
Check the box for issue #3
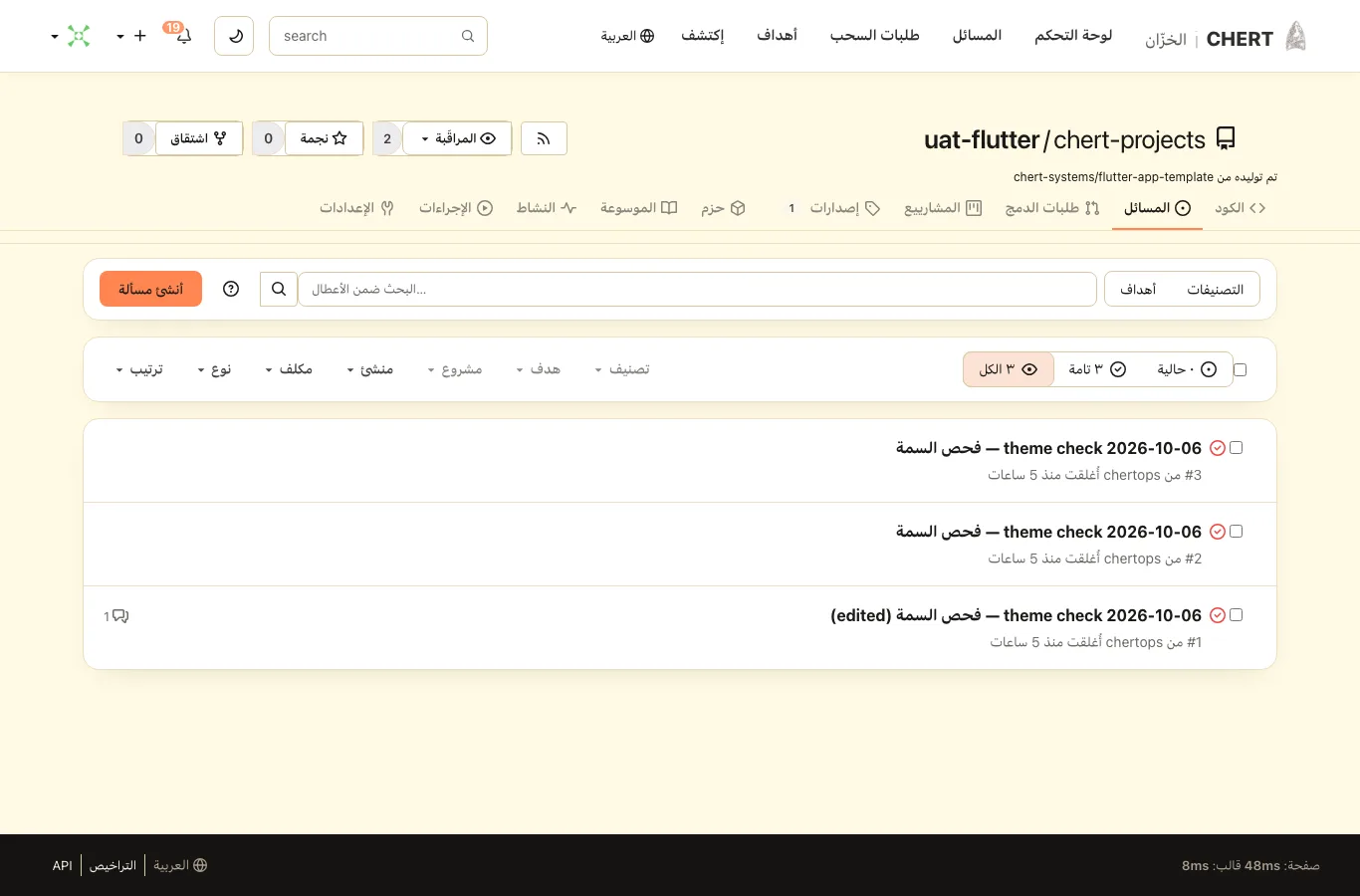[1237, 448]
